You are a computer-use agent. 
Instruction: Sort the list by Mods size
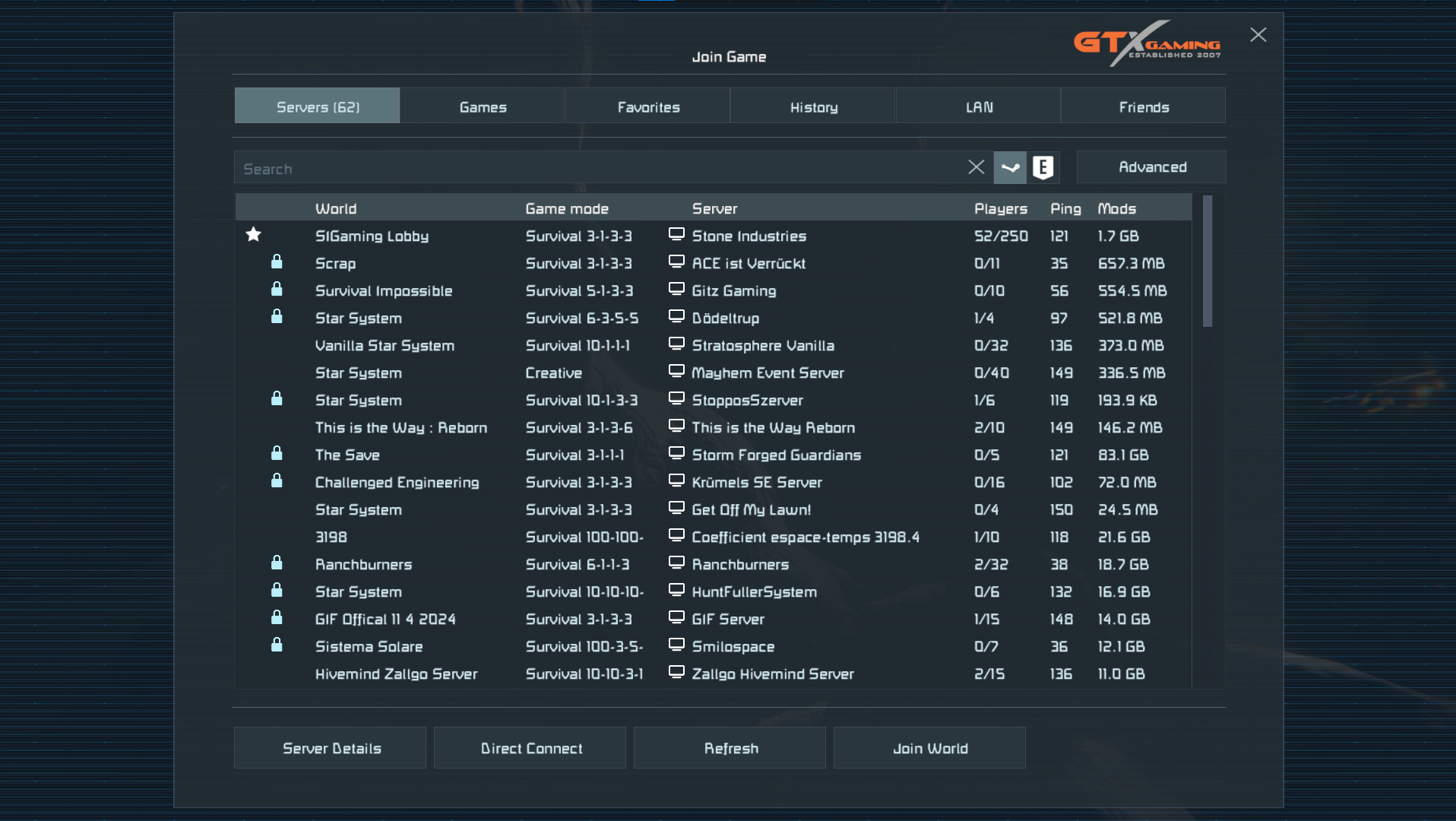coord(1117,208)
